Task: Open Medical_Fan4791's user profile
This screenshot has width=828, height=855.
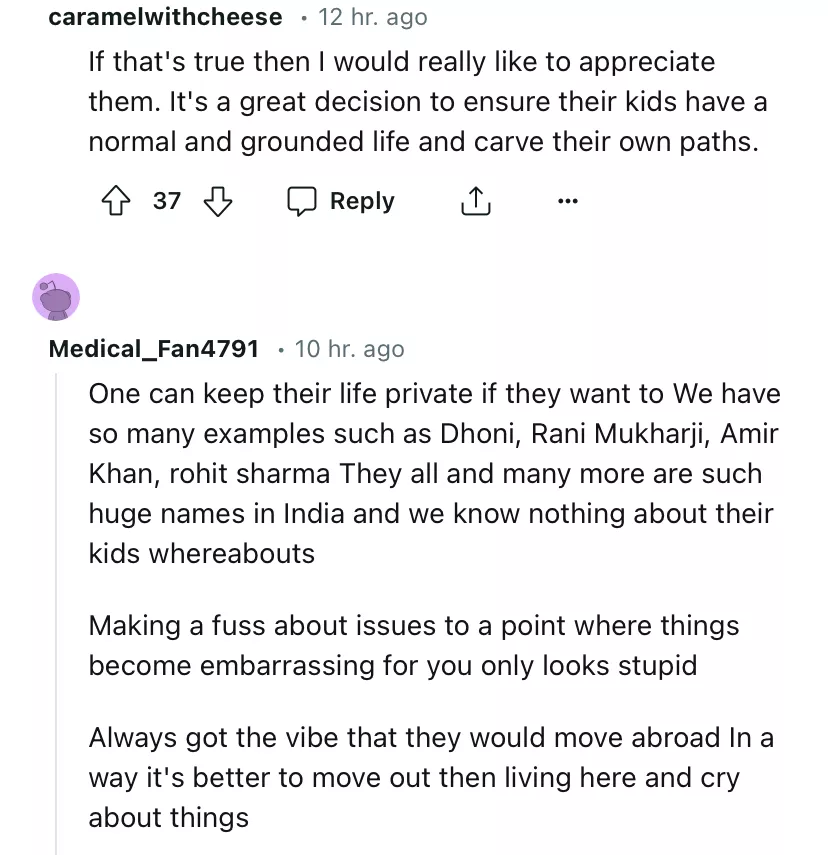Action: coord(154,349)
